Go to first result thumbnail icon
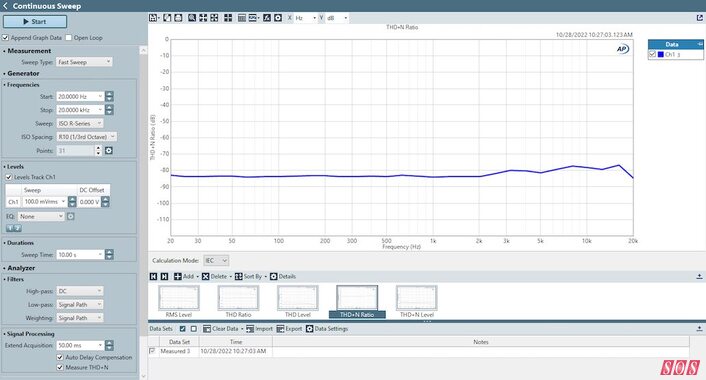The width and height of the screenshot is (706, 380). click(154, 276)
